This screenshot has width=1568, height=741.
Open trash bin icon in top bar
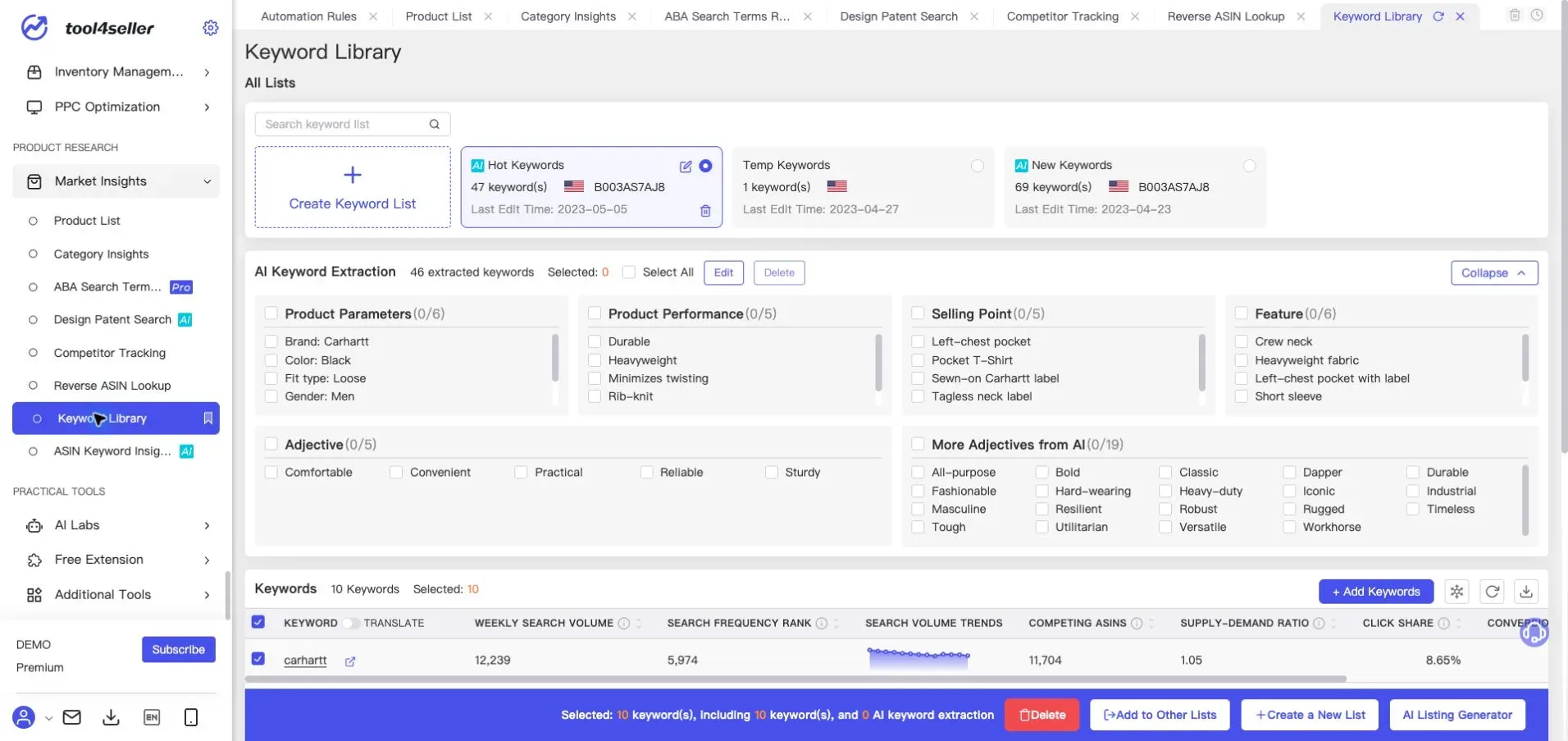pos(1515,15)
